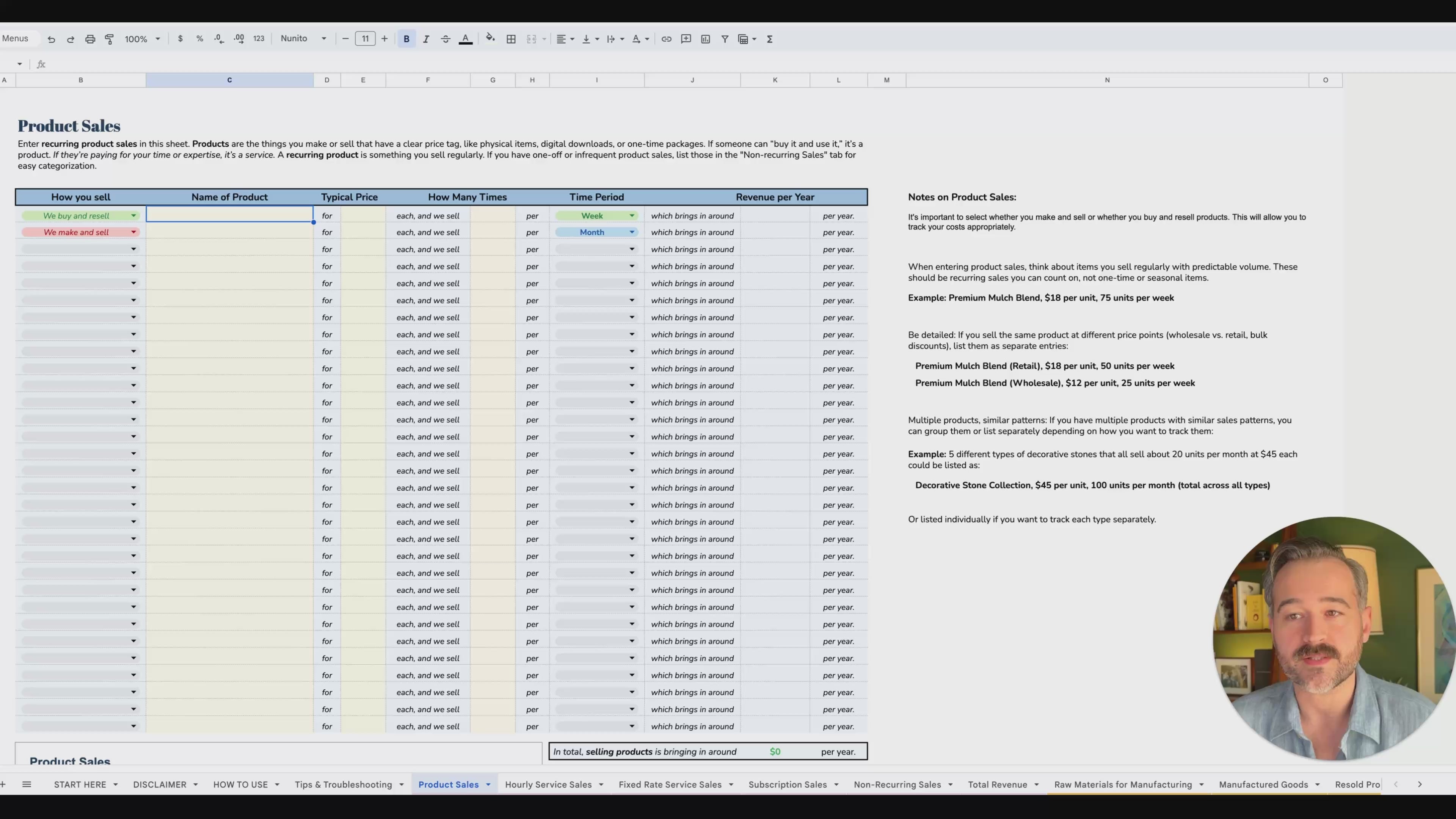Open the 'We buy and resell' dropdown

pyautogui.click(x=133, y=215)
